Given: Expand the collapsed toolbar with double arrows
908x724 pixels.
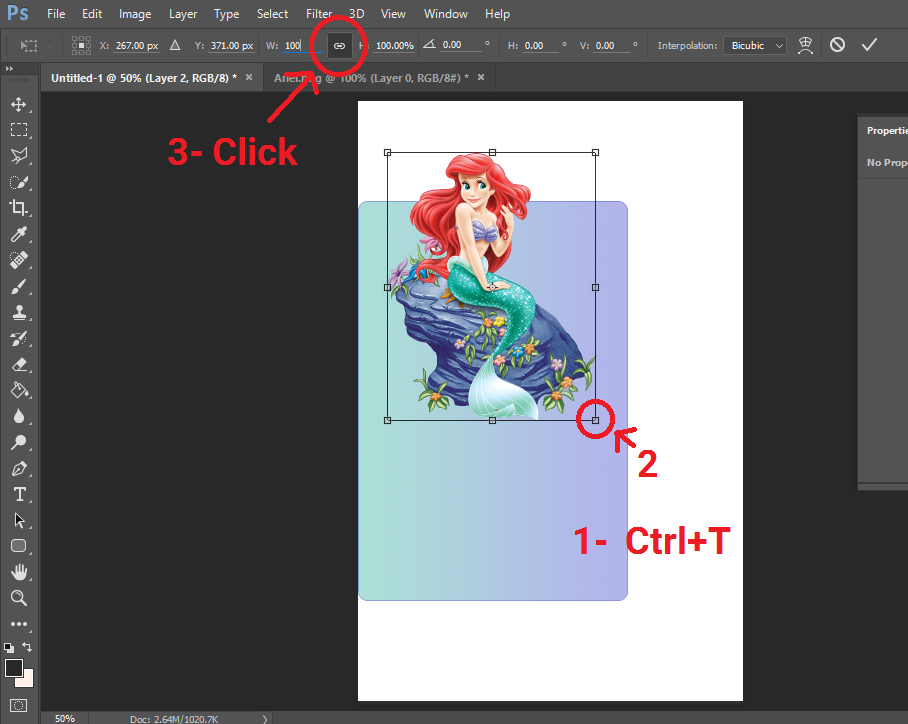Looking at the screenshot, I should pyautogui.click(x=9, y=68).
